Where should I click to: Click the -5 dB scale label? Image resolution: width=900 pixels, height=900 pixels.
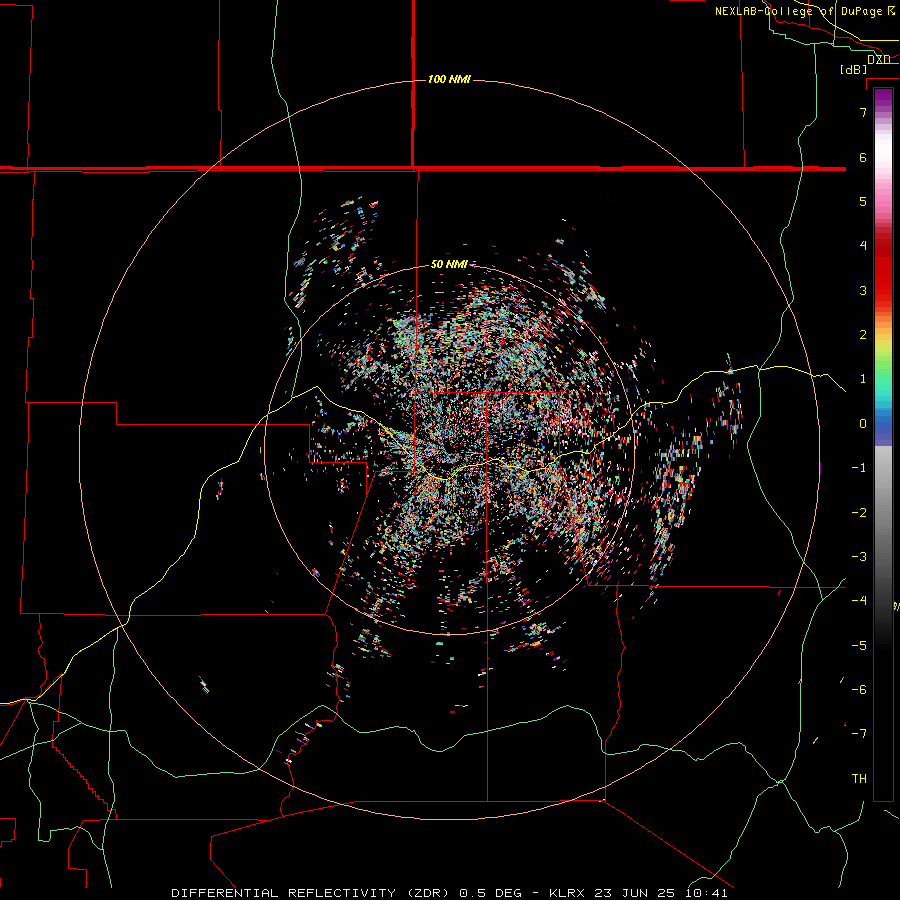click(x=859, y=646)
